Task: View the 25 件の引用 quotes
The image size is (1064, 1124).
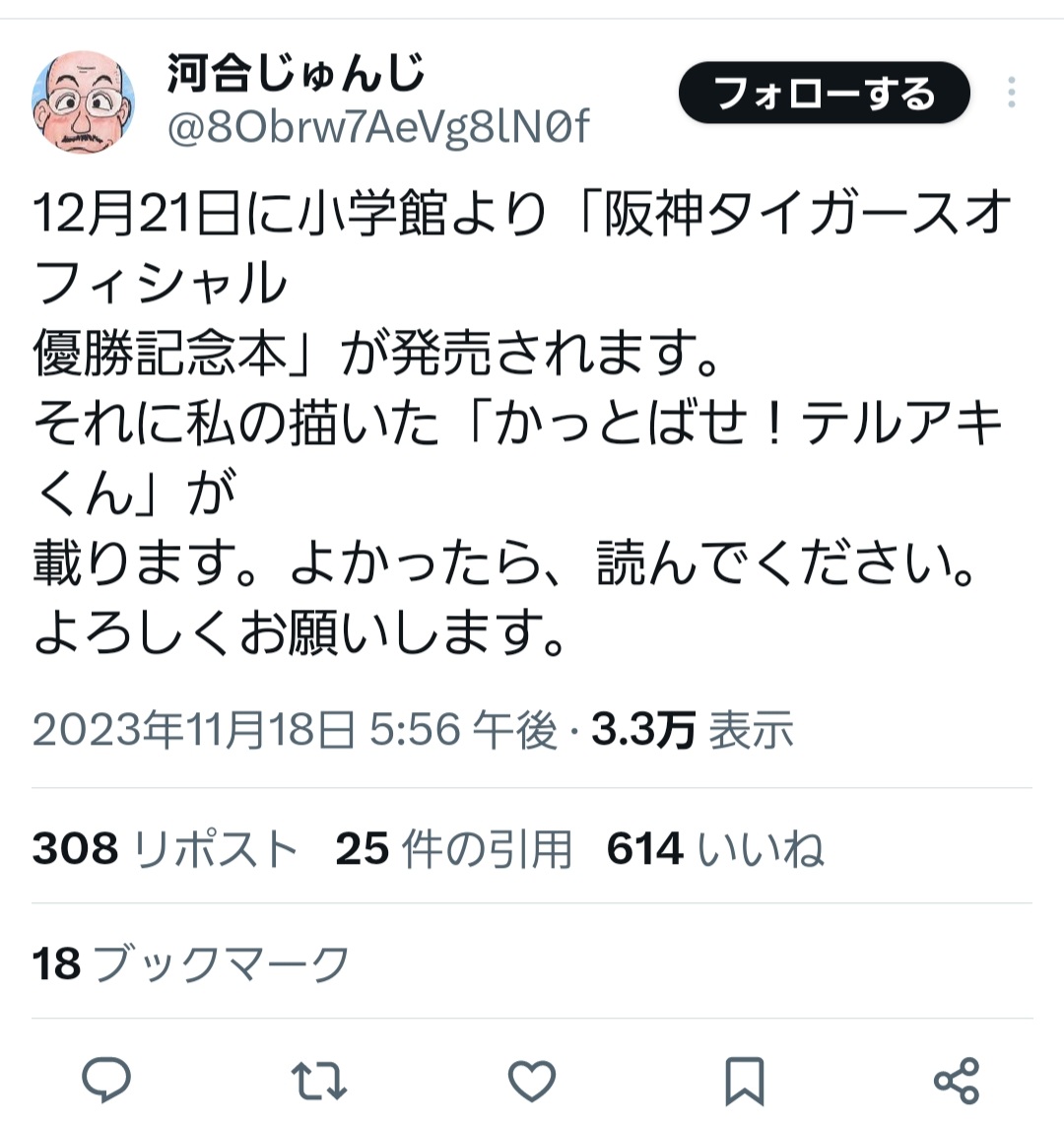Action: [454, 848]
